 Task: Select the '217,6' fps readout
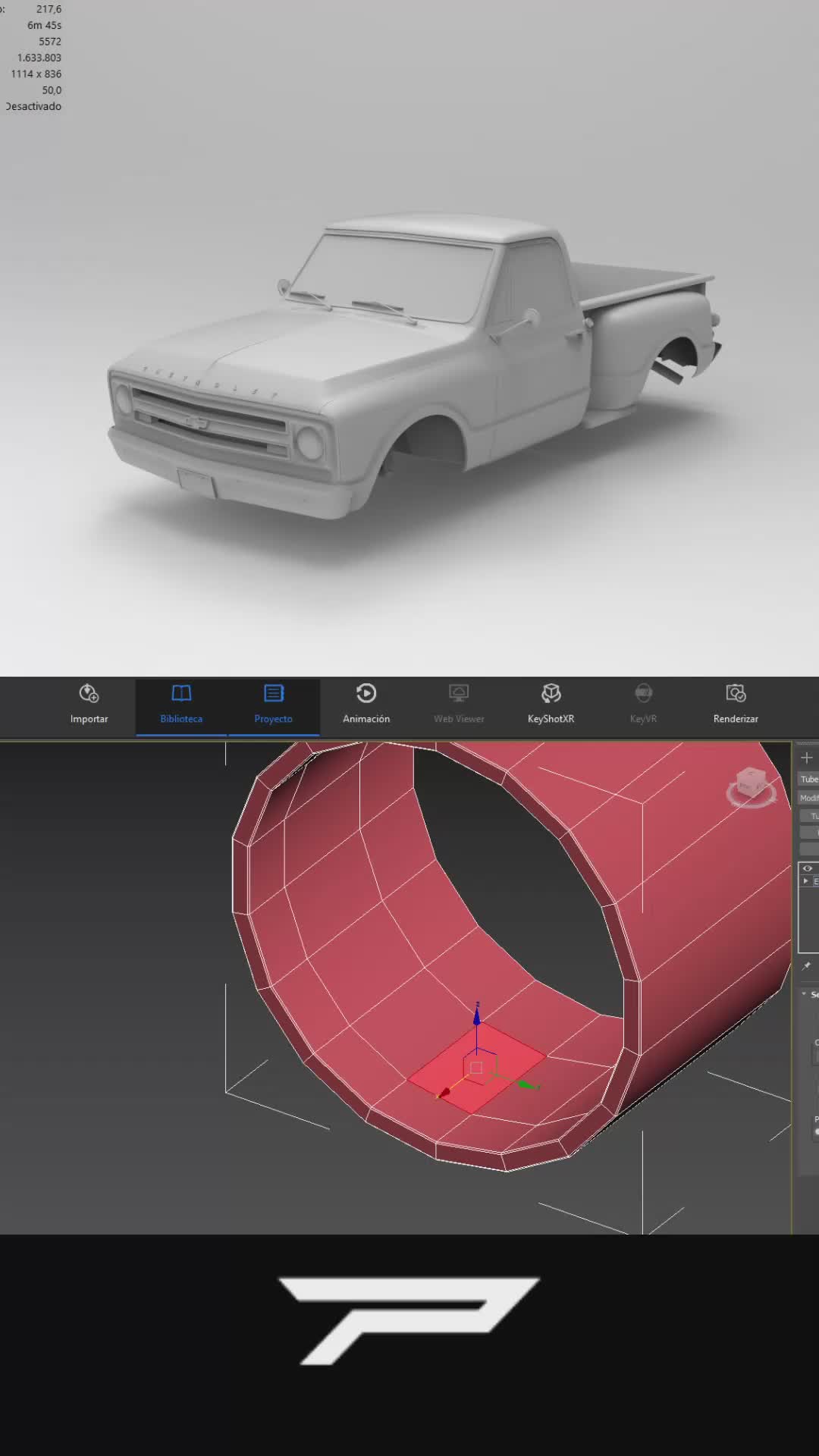pos(49,9)
